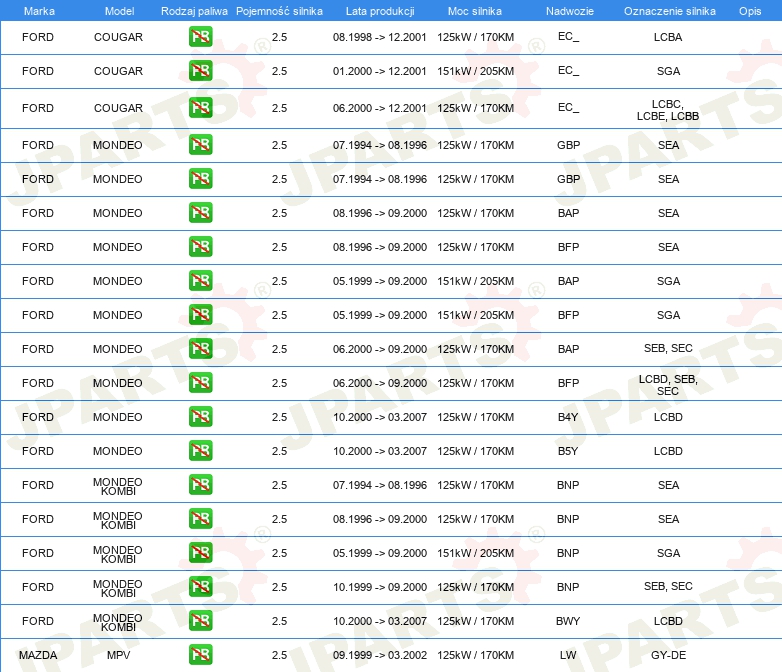The image size is (782, 672).
Task: Select production years 01.2000 -> 12.2001
Action: click(x=380, y=71)
